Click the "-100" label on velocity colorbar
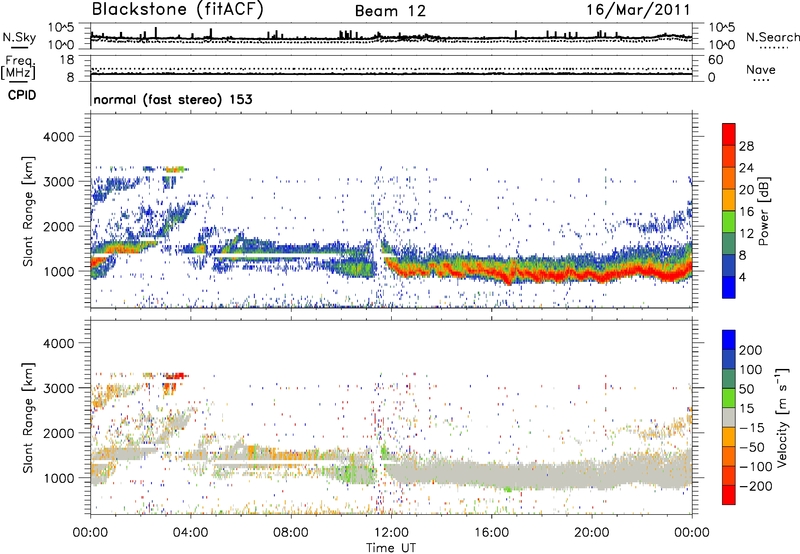The width and height of the screenshot is (800, 554). 755,467
